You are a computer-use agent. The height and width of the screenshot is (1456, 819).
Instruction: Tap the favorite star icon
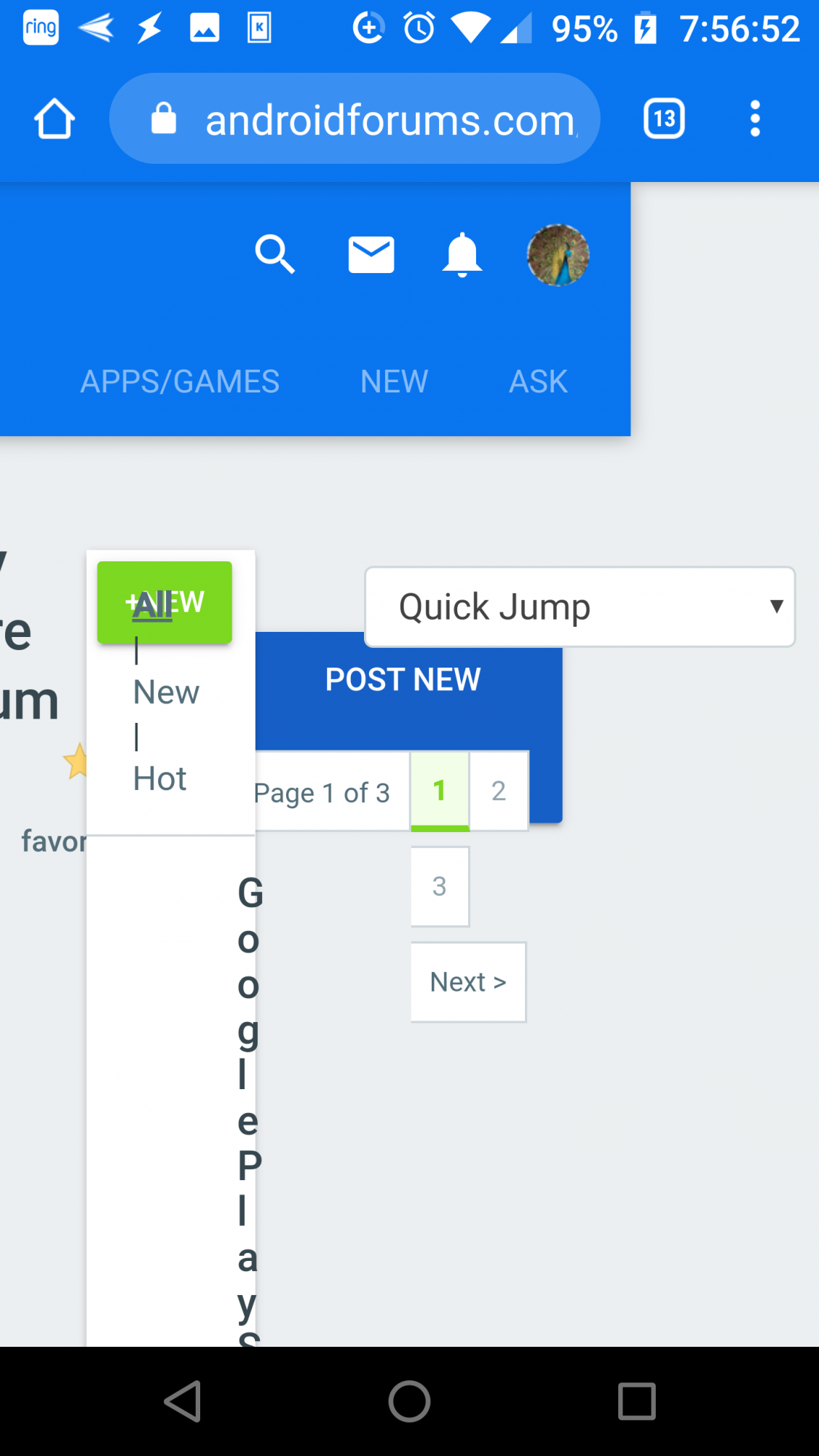[76, 761]
